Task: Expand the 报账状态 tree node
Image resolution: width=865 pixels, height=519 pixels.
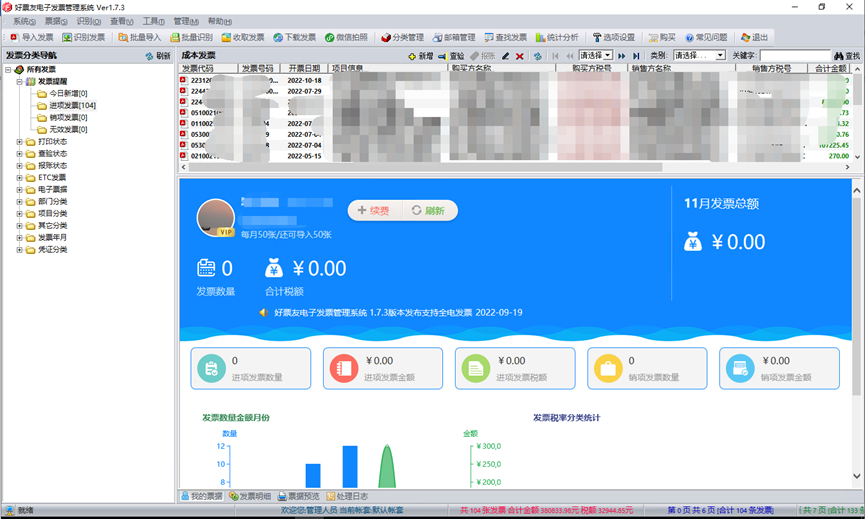Action: 19,166
